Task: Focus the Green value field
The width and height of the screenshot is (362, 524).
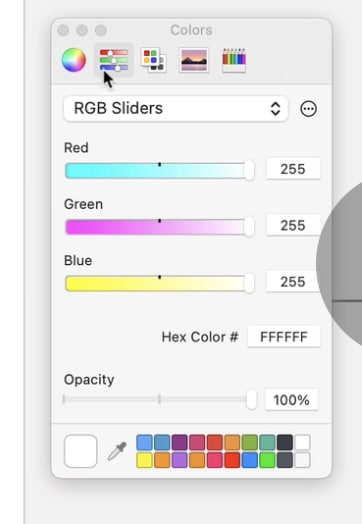Action: coord(293,225)
